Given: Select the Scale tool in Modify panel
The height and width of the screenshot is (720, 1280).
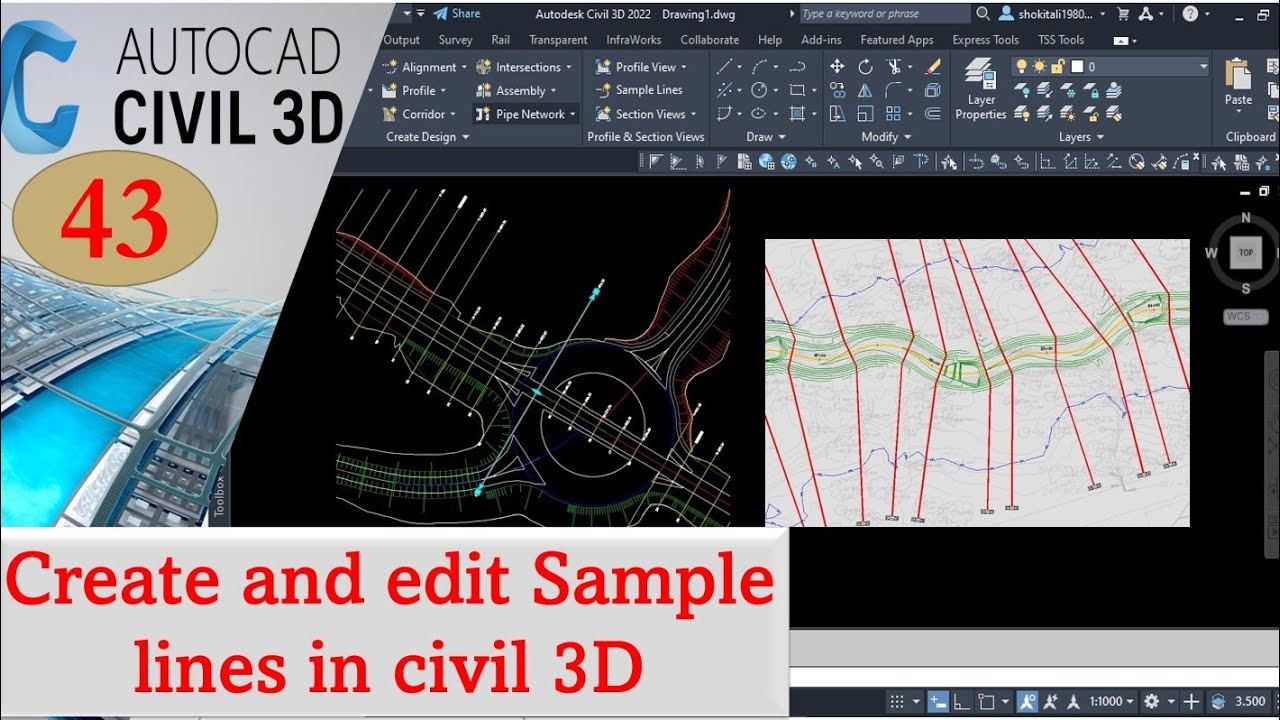Looking at the screenshot, I should [865, 114].
